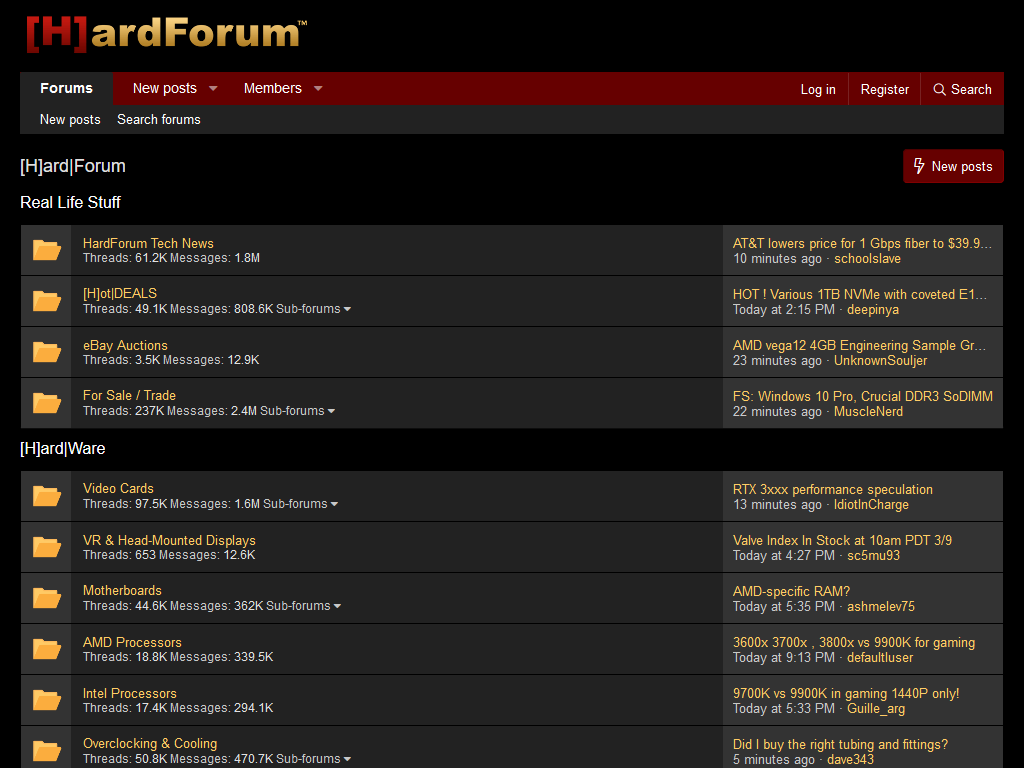Screen dimensions: 1024x768
Task: View user schoolslave's profile
Action: [x=867, y=259]
